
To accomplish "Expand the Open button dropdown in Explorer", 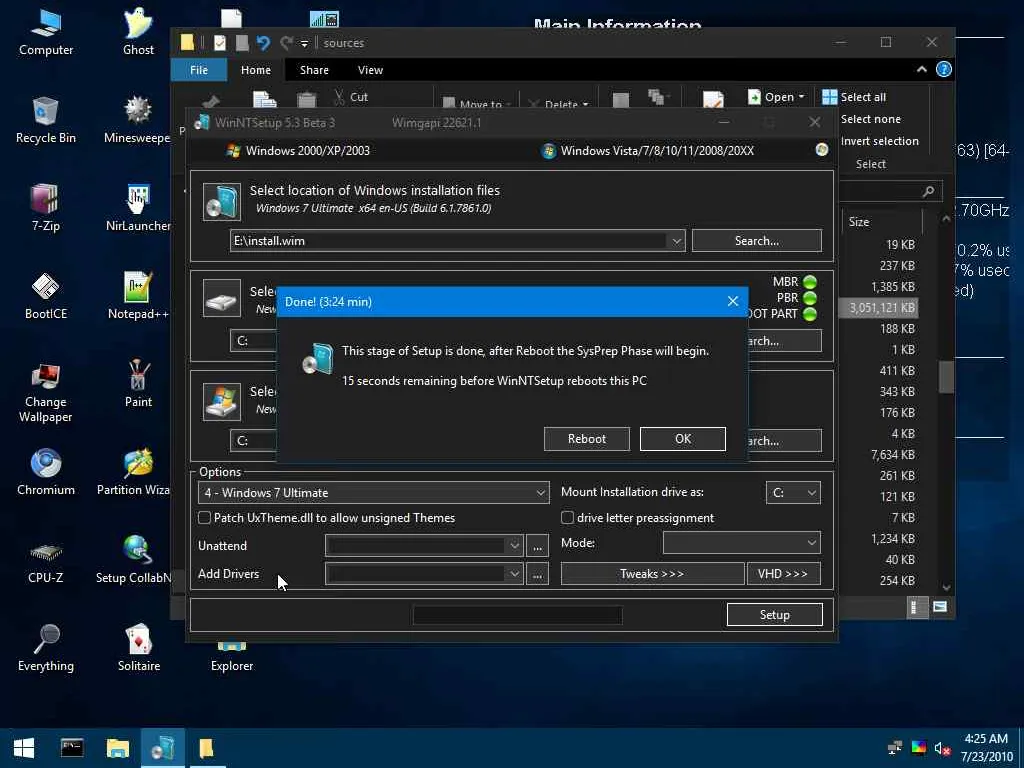I will (x=801, y=97).
